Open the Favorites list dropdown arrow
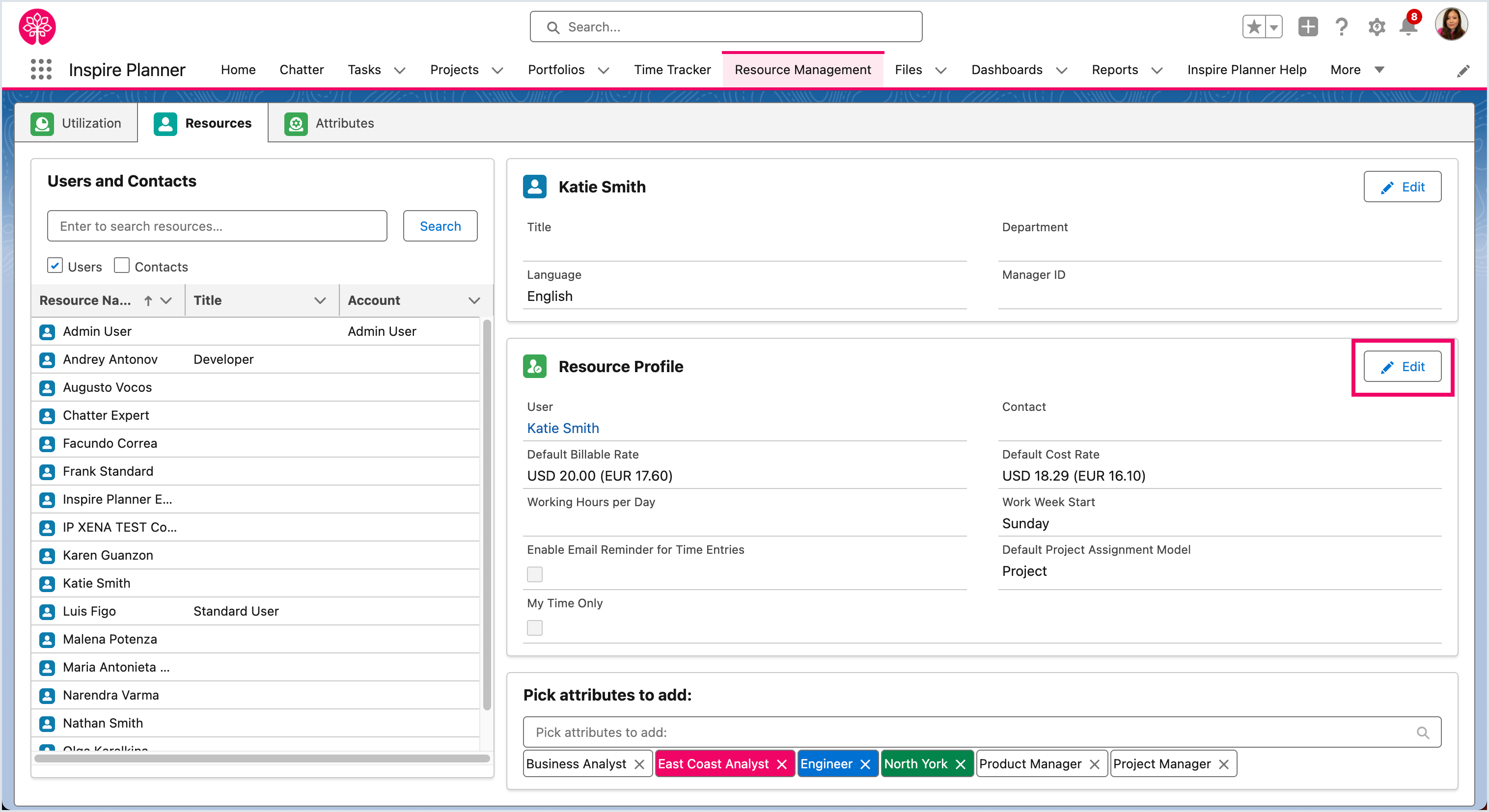Screen dimensions: 1489x812 [1273, 27]
